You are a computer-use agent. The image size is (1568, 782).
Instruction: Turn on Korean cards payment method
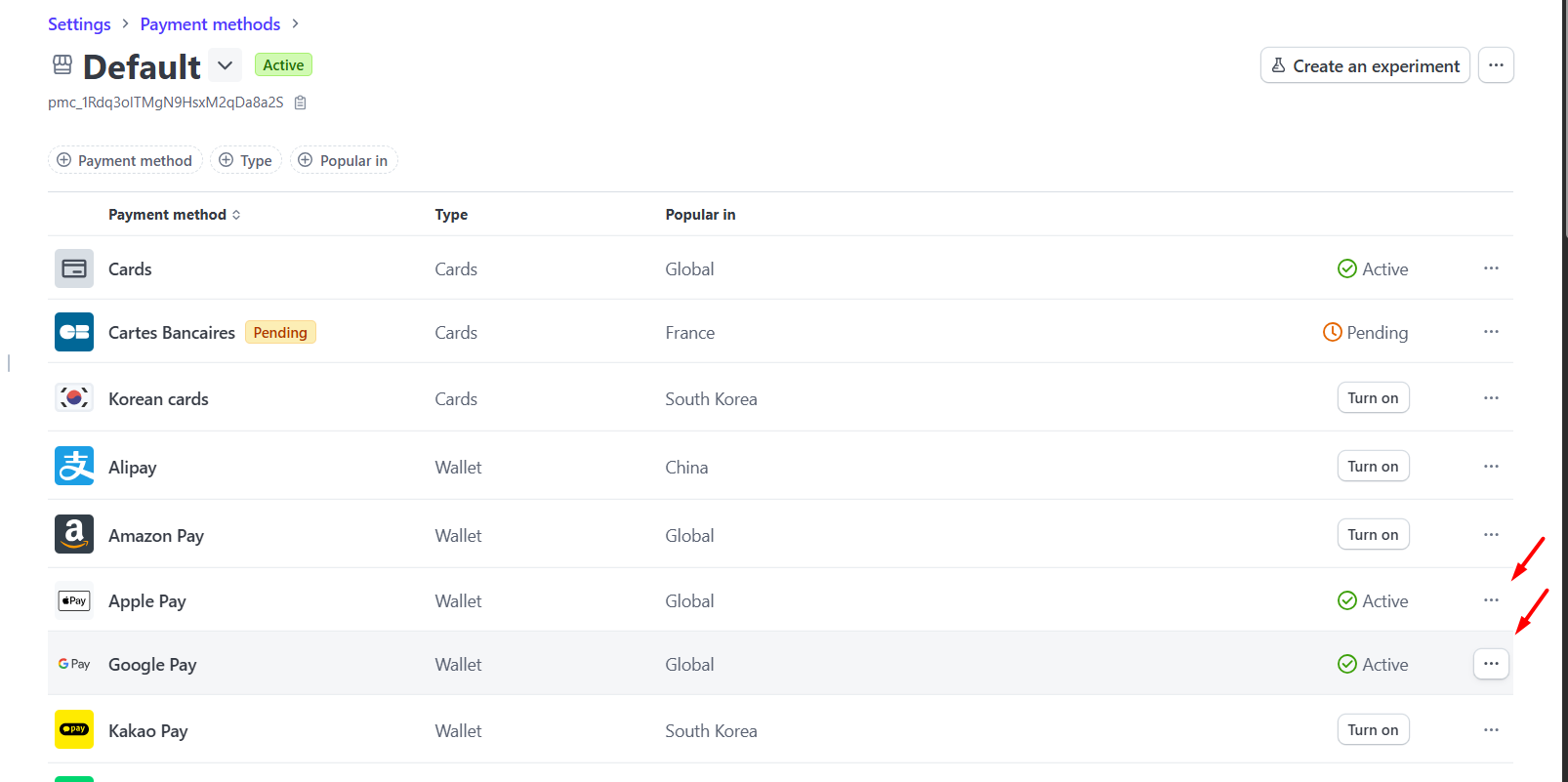coord(1373,398)
